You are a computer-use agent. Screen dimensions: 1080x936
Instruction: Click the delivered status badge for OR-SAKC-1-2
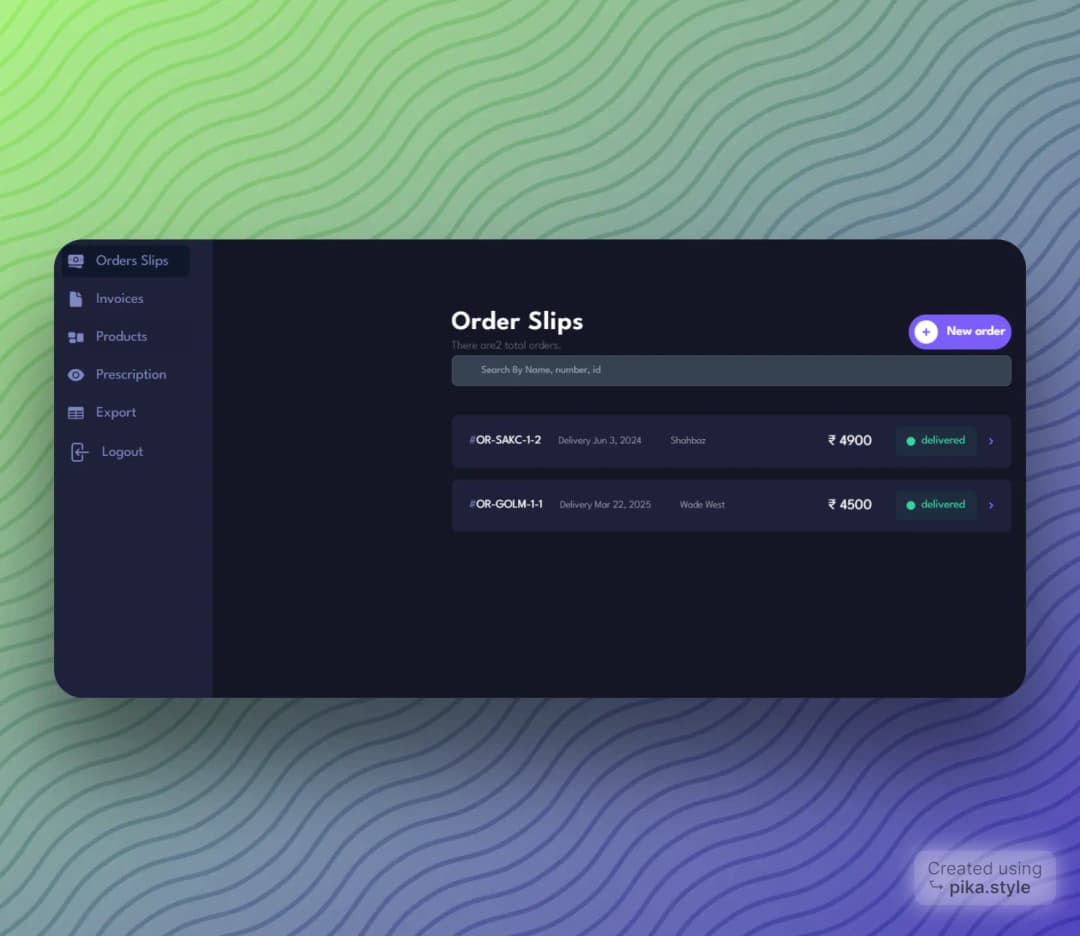(x=936, y=441)
